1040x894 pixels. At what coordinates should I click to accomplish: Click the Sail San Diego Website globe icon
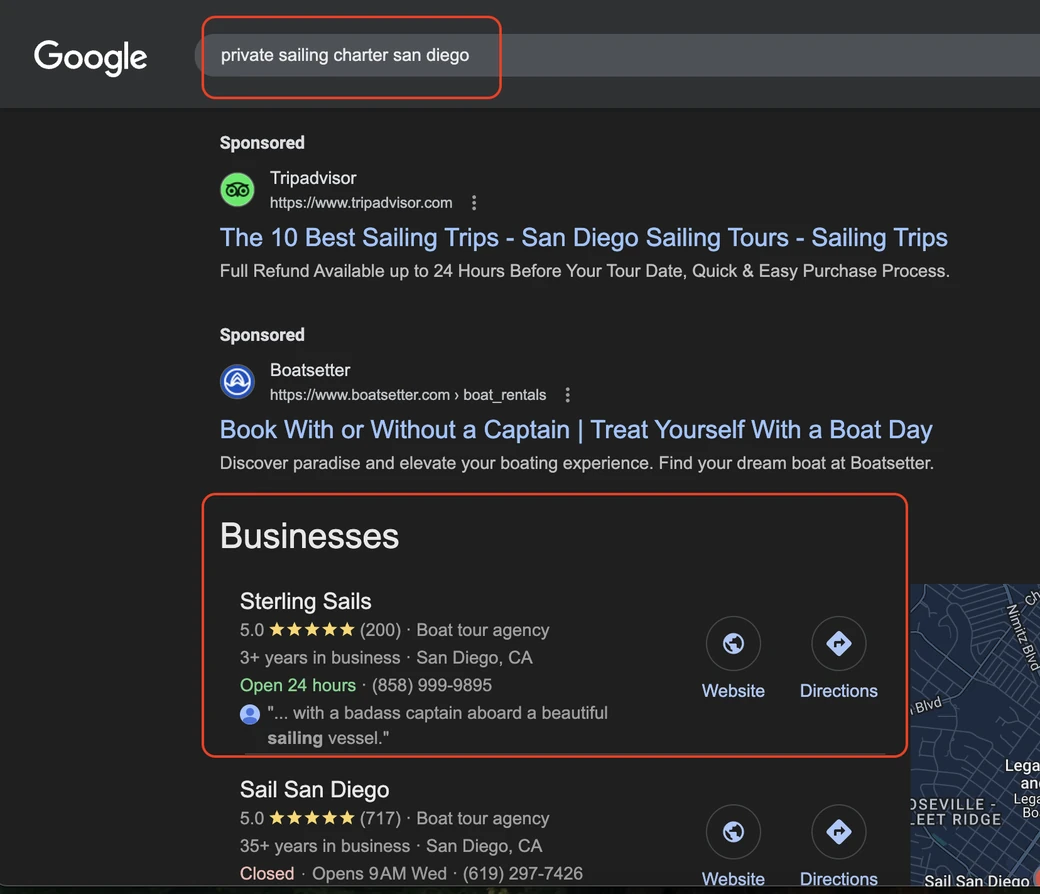click(x=733, y=832)
